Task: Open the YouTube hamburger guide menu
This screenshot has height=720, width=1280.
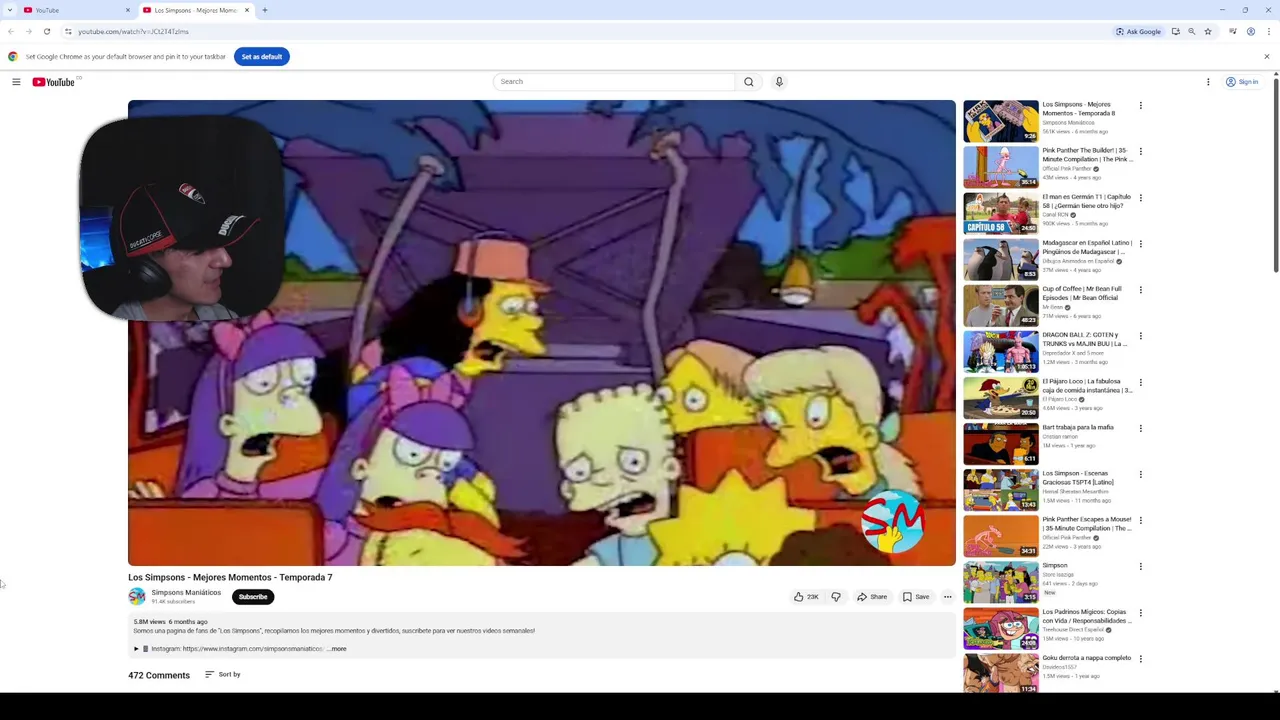Action: 16,82
